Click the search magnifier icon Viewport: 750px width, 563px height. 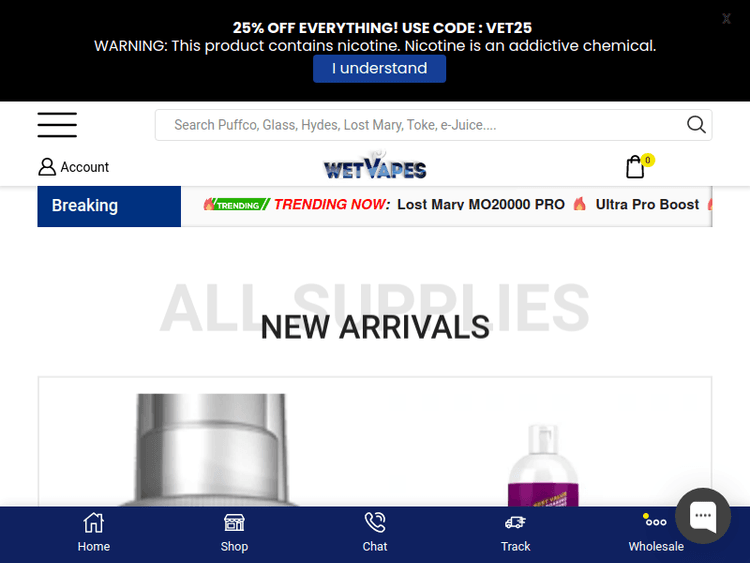[x=696, y=125]
